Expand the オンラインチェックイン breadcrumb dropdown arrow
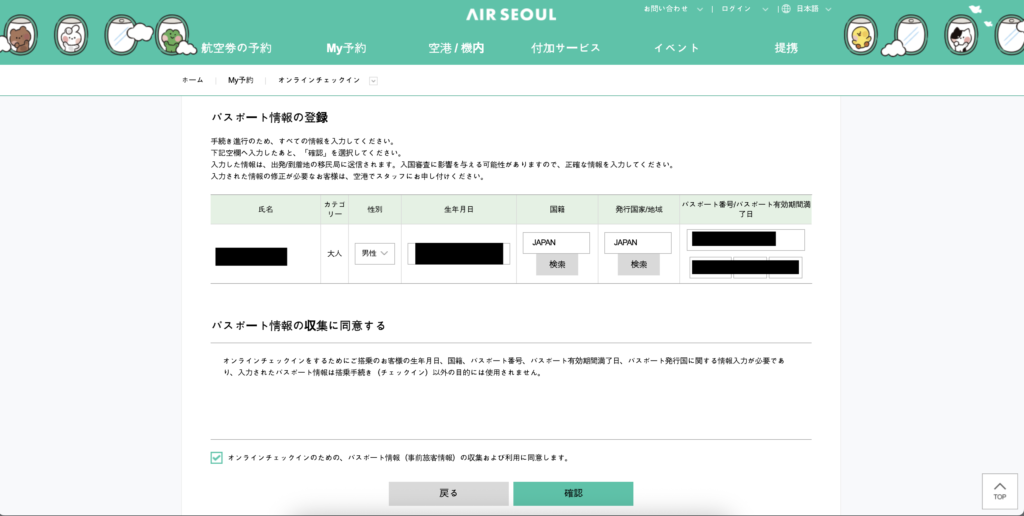1024x516 pixels. click(374, 81)
